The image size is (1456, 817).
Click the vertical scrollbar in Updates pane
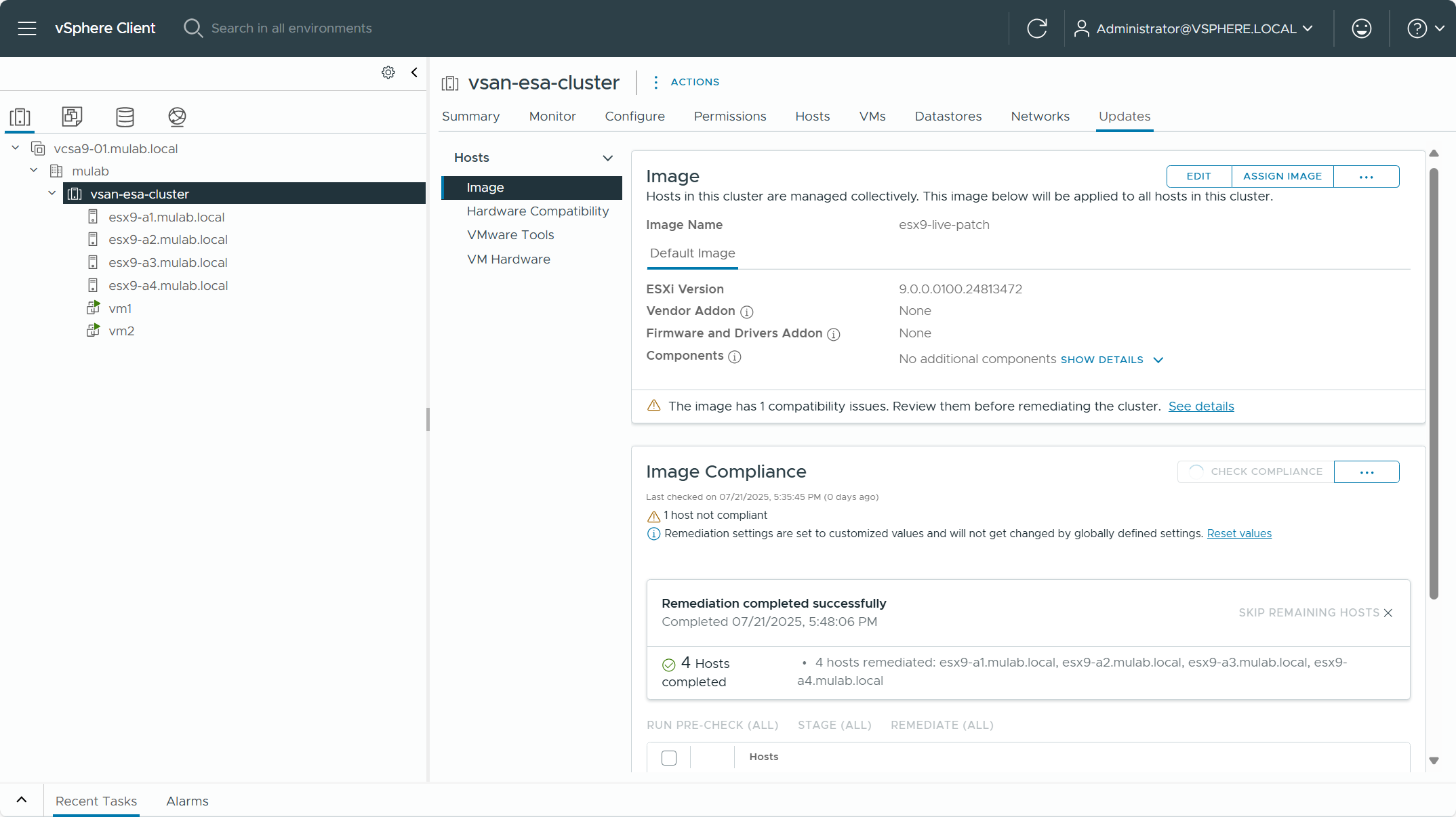(1434, 383)
